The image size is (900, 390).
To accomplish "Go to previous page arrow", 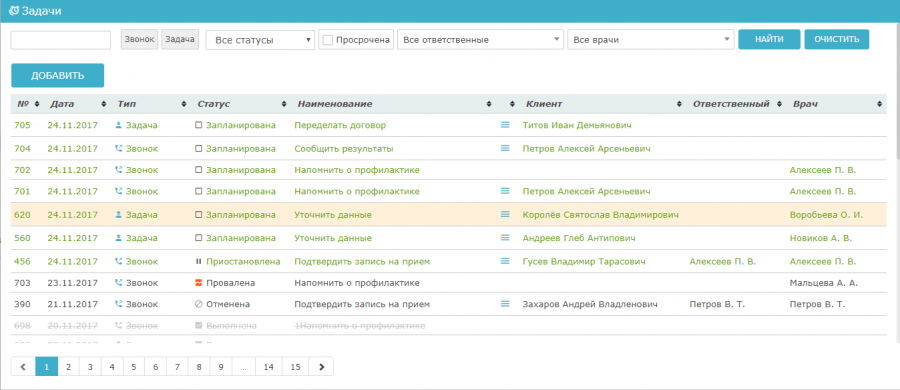I will [x=23, y=366].
